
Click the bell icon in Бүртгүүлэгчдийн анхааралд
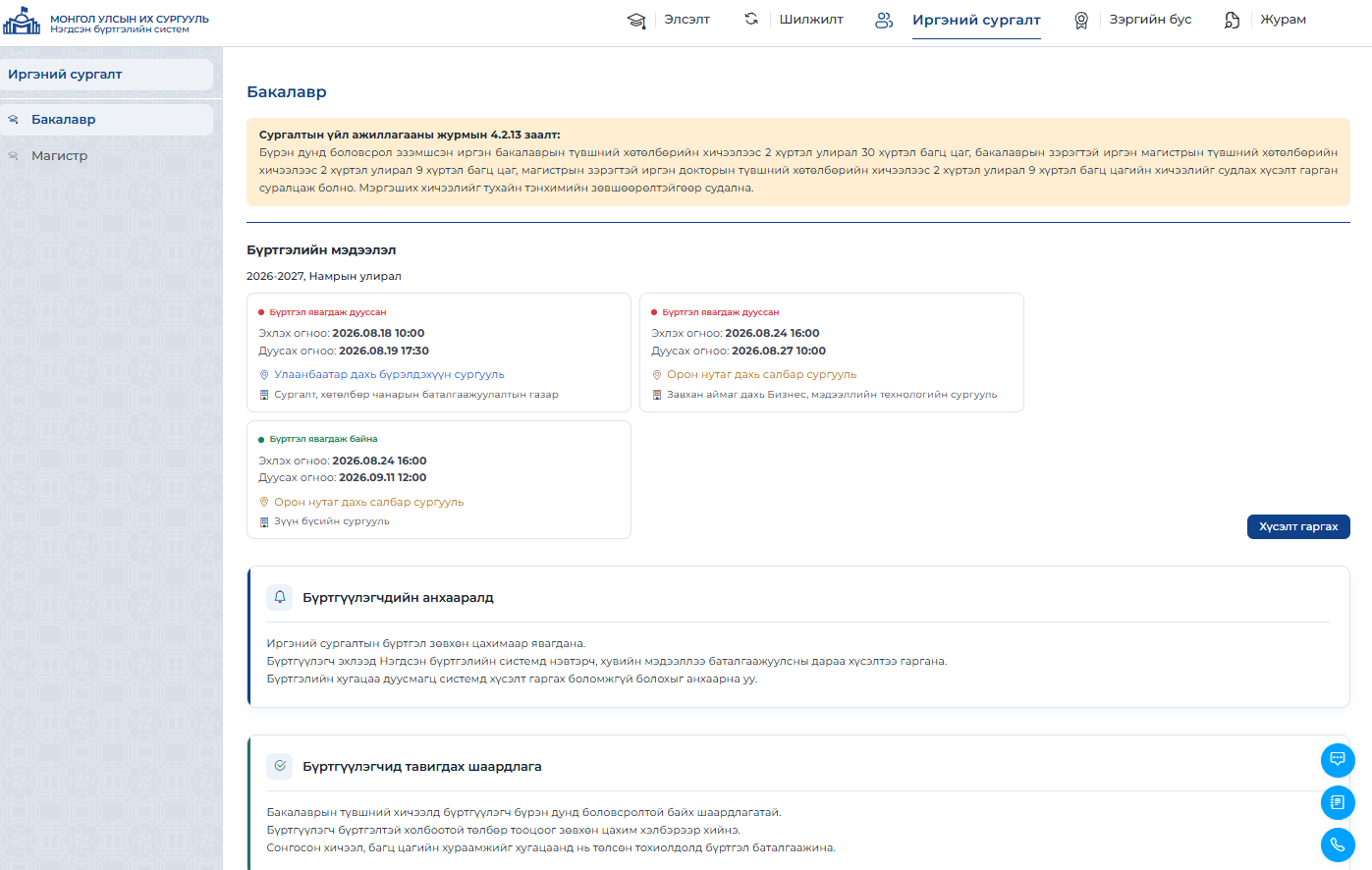tap(280, 597)
